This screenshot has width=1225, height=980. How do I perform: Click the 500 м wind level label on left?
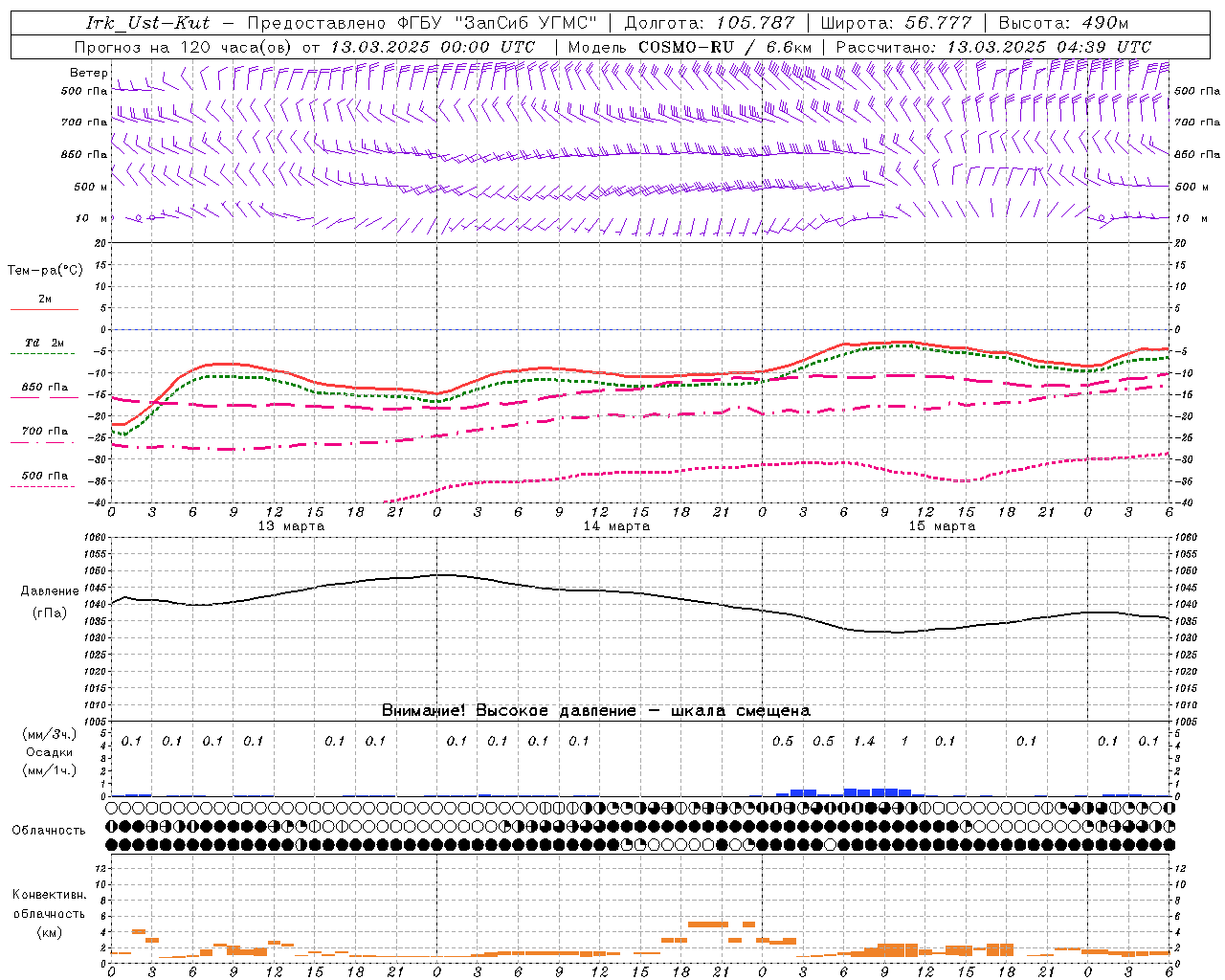[x=91, y=187]
